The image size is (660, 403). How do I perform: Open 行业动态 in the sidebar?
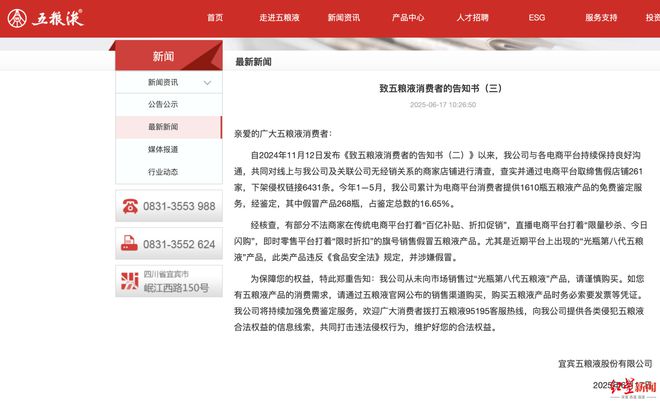163,171
